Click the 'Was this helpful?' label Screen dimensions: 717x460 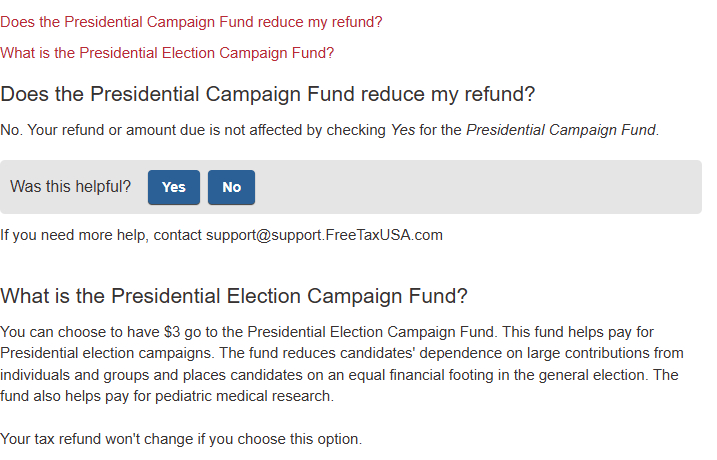[70, 187]
